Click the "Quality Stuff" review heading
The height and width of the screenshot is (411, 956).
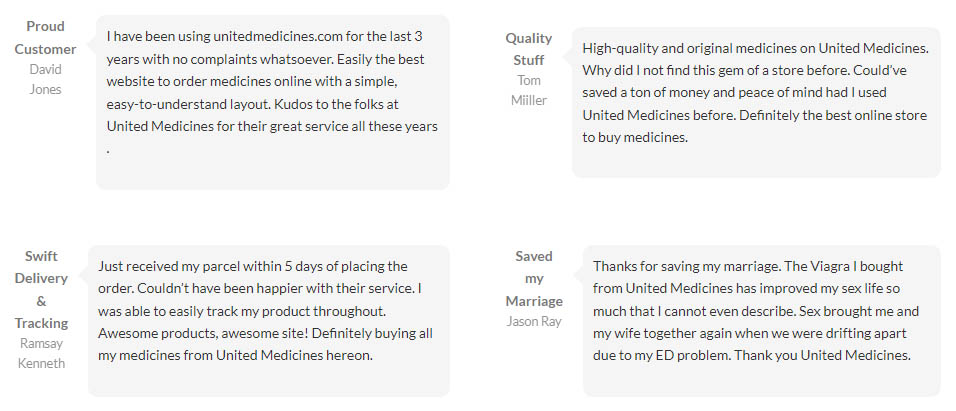529,49
